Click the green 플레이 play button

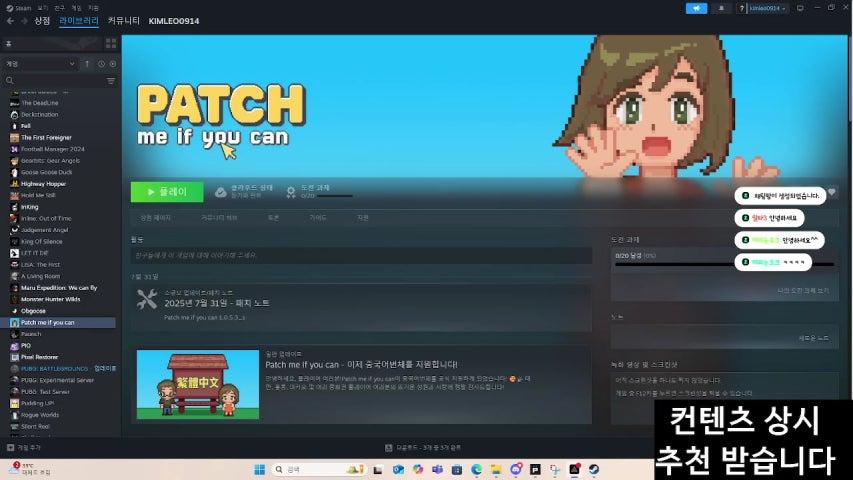pos(167,192)
